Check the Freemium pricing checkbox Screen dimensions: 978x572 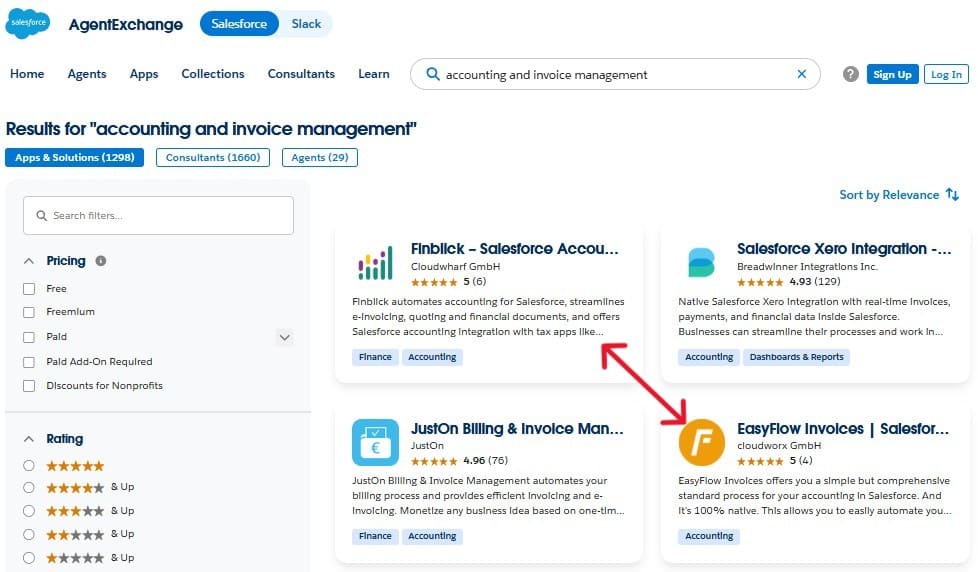(29, 312)
